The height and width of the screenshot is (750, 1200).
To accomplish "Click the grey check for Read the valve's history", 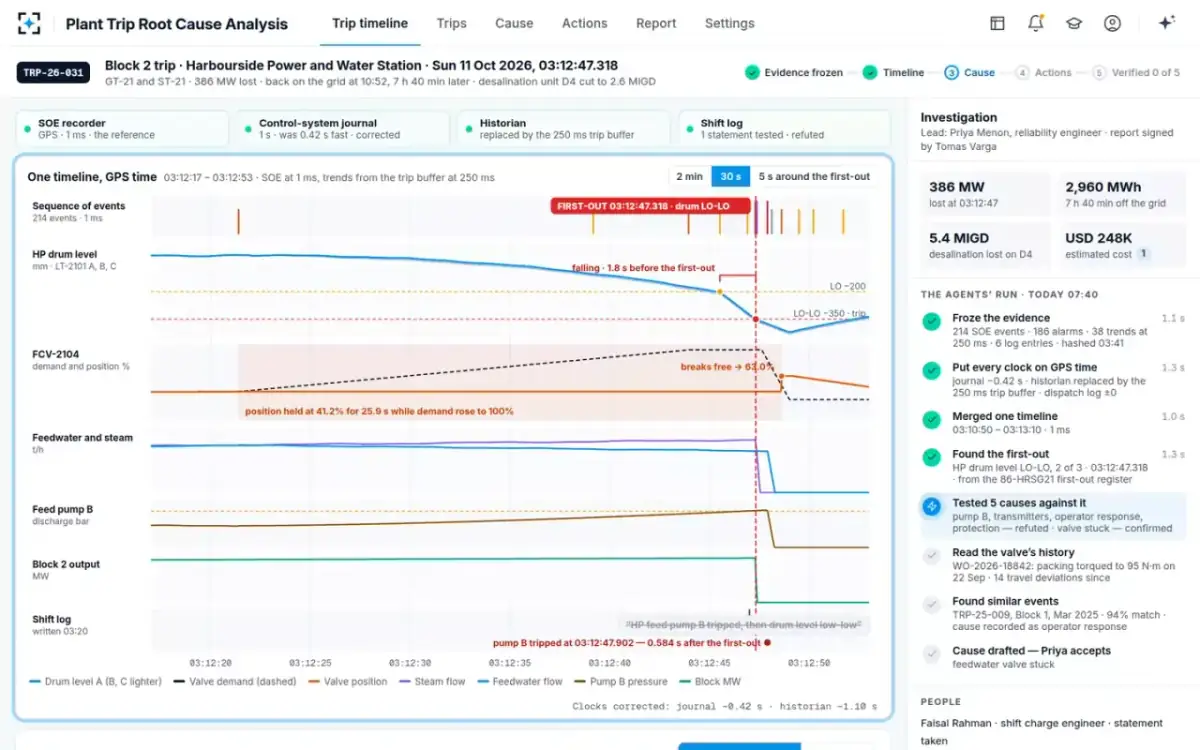I will pyautogui.click(x=932, y=556).
